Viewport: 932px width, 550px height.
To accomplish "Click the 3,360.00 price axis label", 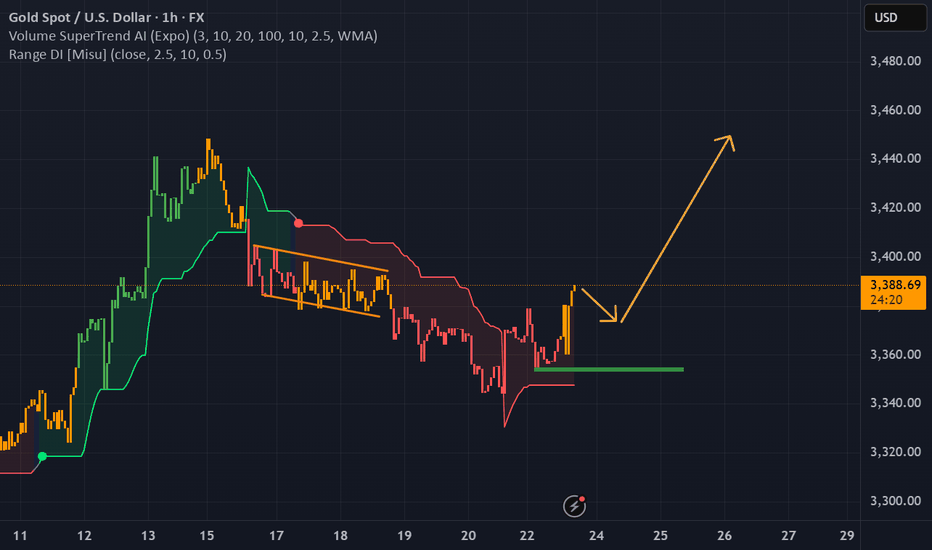I will (x=895, y=354).
